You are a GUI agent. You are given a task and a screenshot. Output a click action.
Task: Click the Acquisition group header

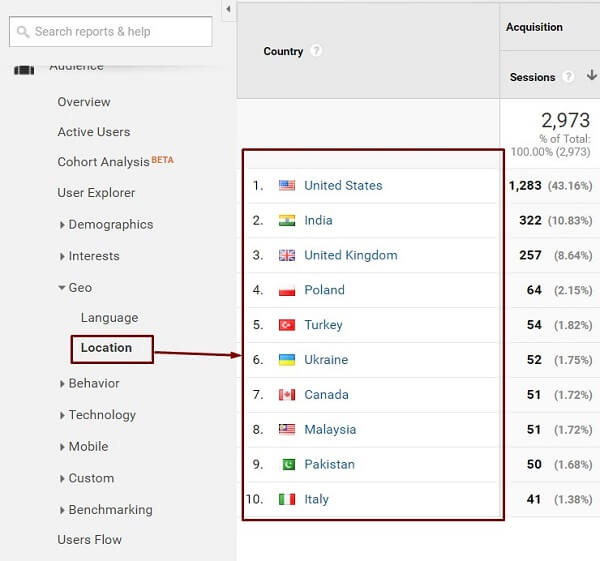(x=534, y=27)
